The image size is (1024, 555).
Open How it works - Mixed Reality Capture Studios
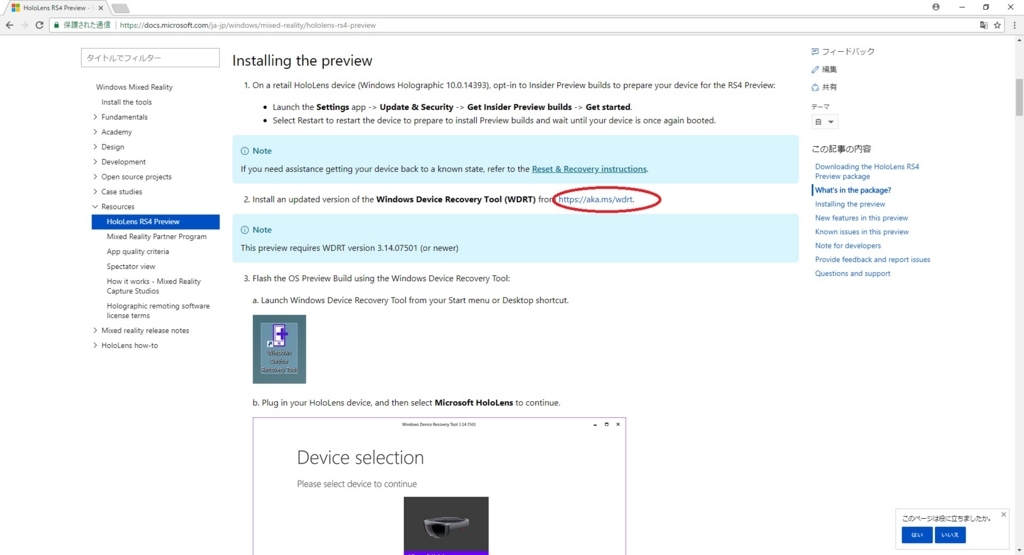[153, 286]
